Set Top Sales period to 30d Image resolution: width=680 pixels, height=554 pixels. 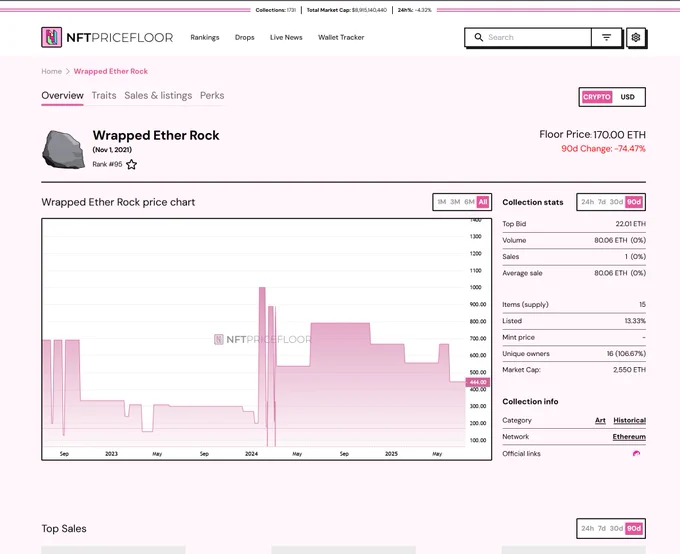(x=616, y=528)
